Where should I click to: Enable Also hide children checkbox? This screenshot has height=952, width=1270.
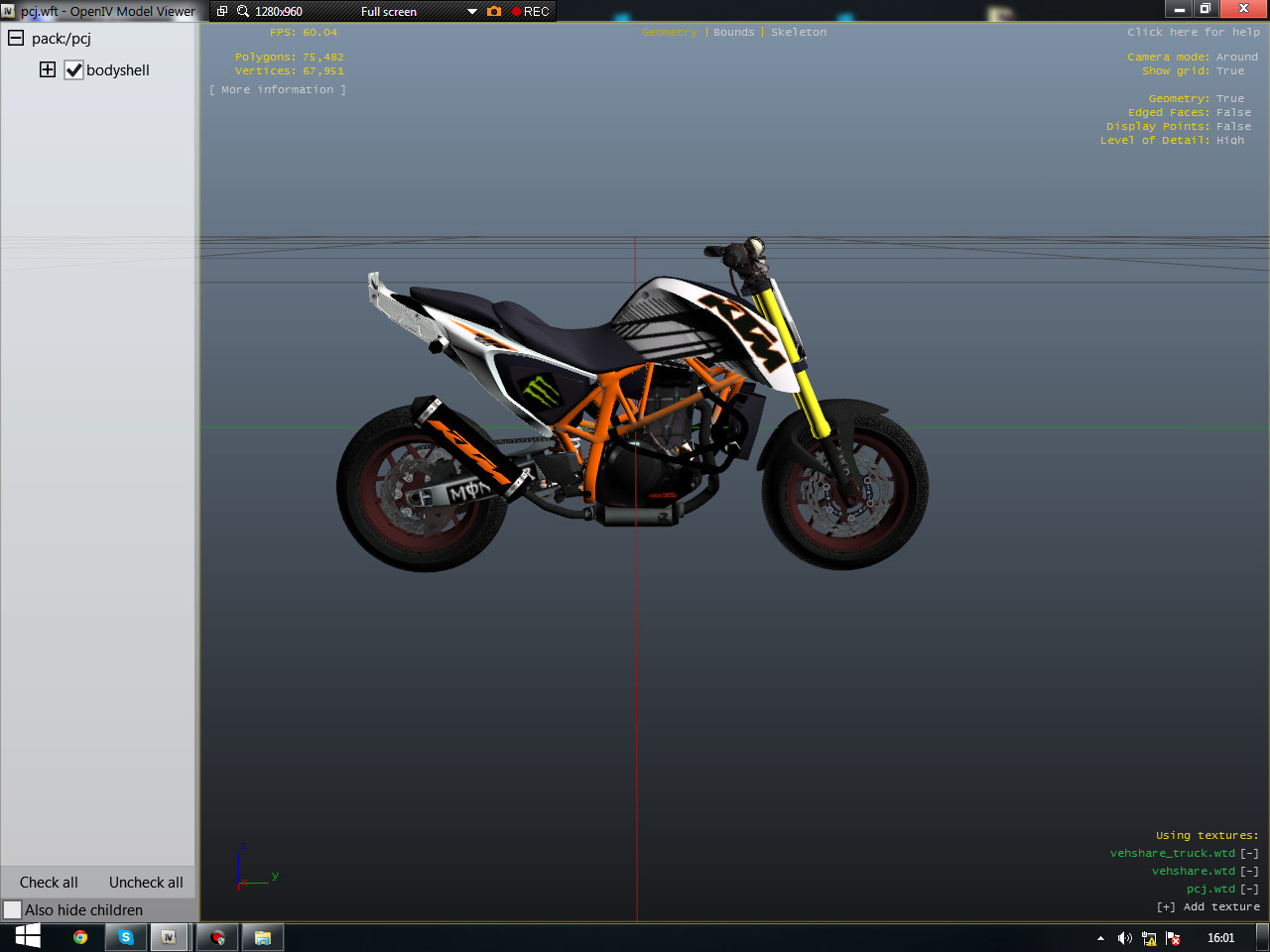(12, 909)
